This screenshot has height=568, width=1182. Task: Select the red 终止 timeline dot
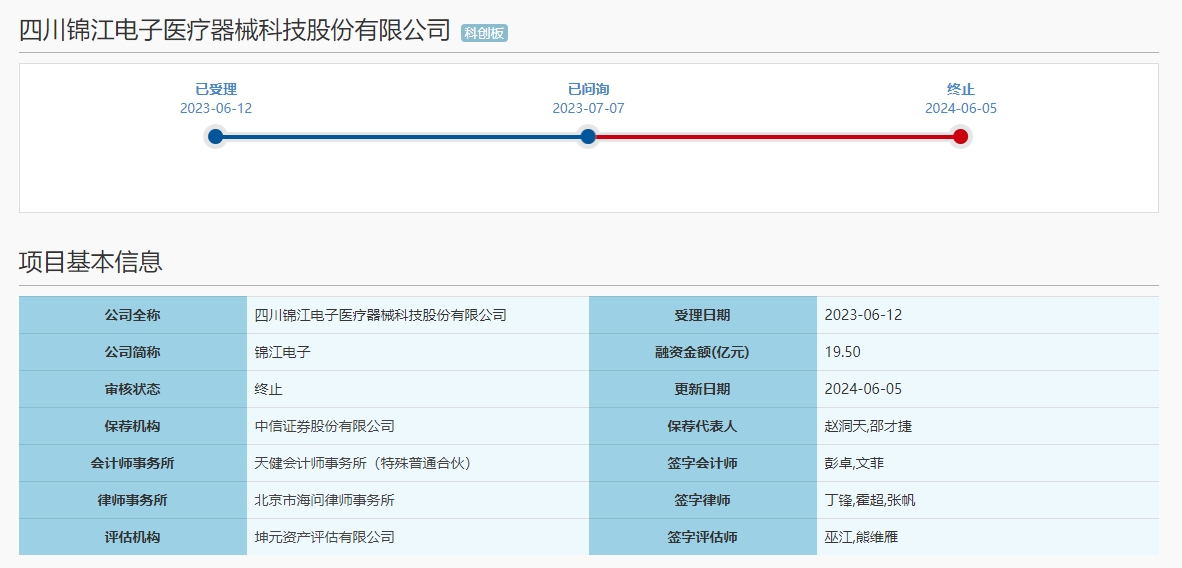(x=960, y=137)
